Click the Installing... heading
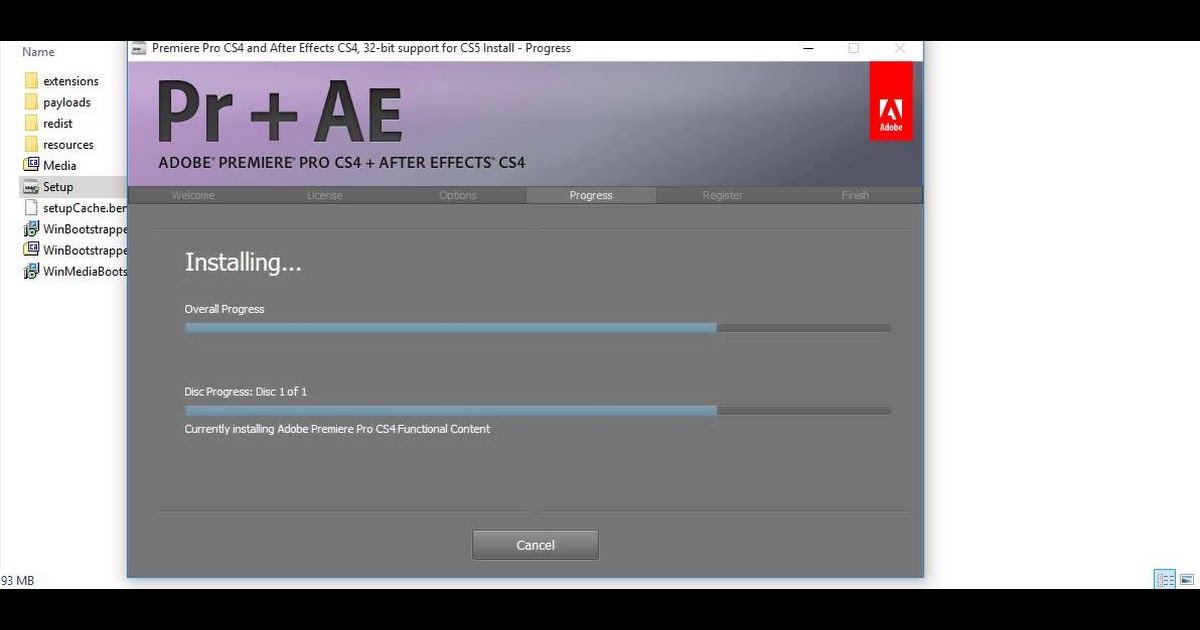Screen dimensions: 1200x630 243,263
